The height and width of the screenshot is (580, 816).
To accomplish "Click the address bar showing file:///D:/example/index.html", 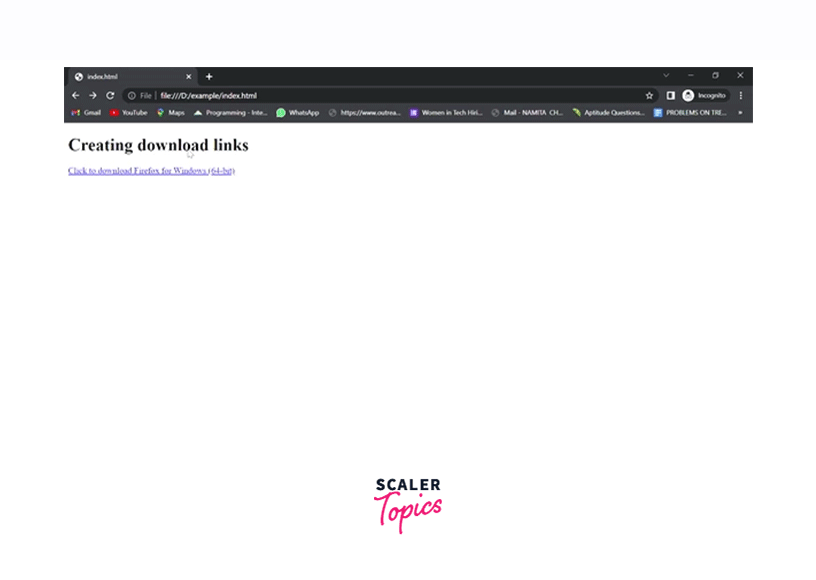I will coord(380,95).
